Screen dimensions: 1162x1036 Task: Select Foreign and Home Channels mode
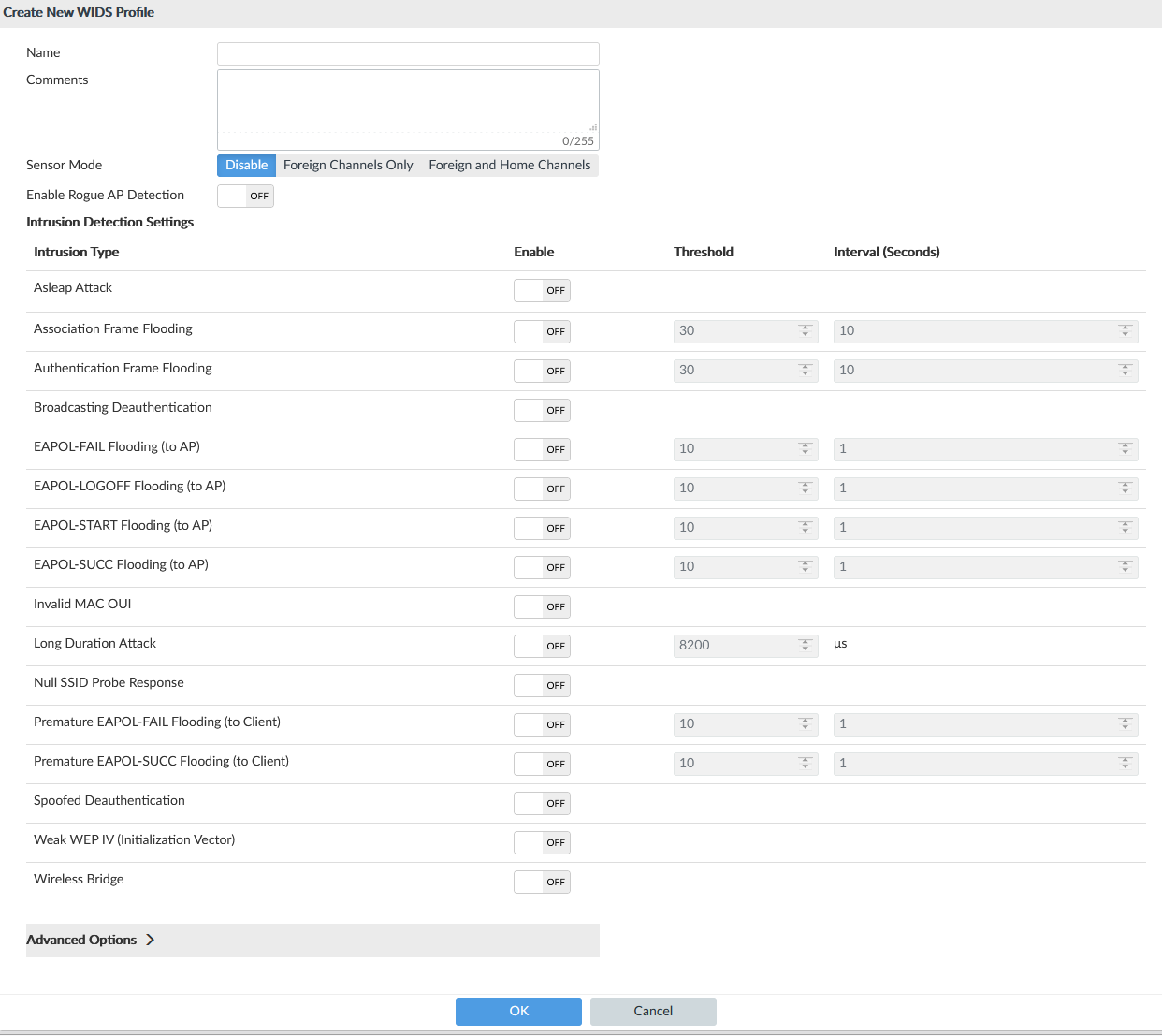pyautogui.click(x=509, y=165)
